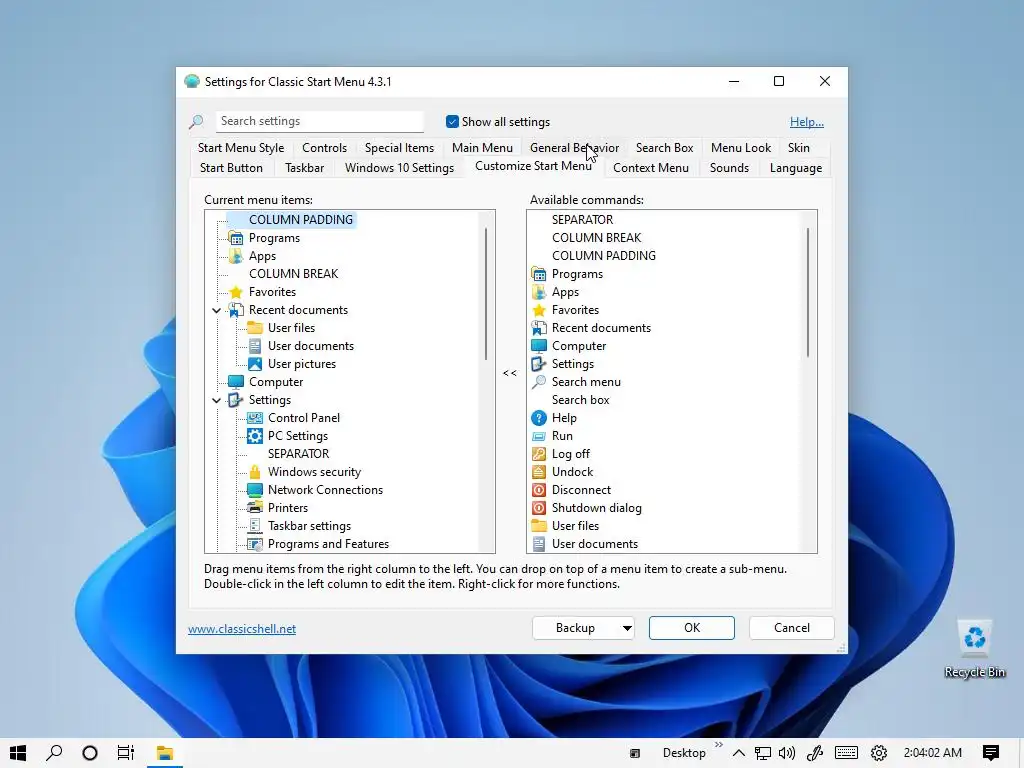
Task: Uncheck Show all settings checkbox
Action: pos(452,121)
